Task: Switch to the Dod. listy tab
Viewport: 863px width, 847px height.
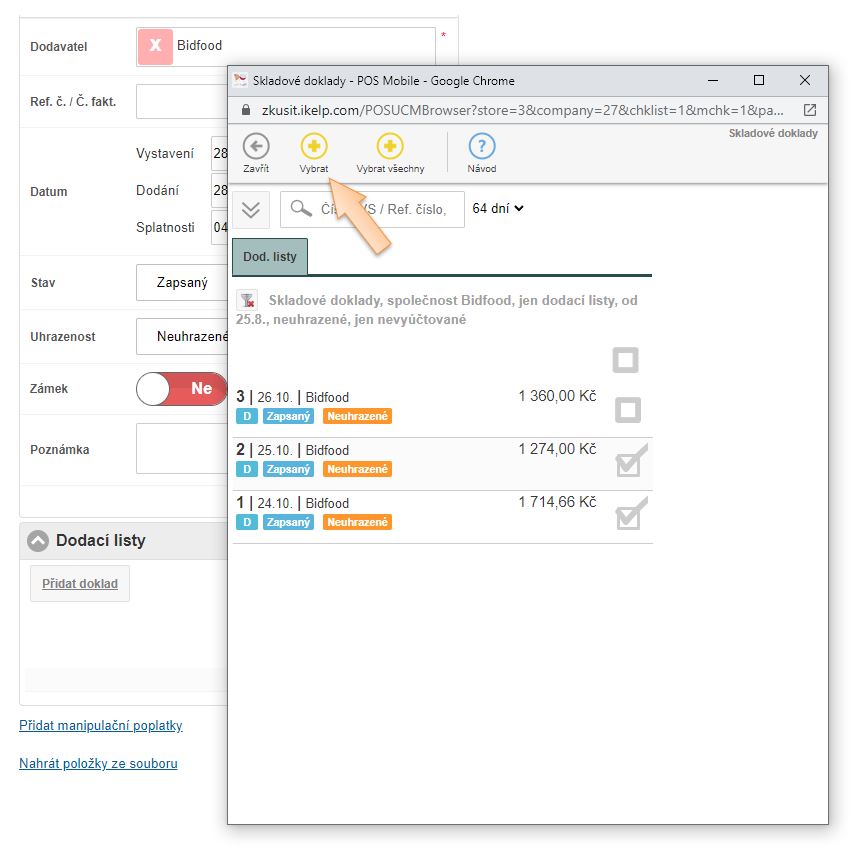Action: pos(270,257)
